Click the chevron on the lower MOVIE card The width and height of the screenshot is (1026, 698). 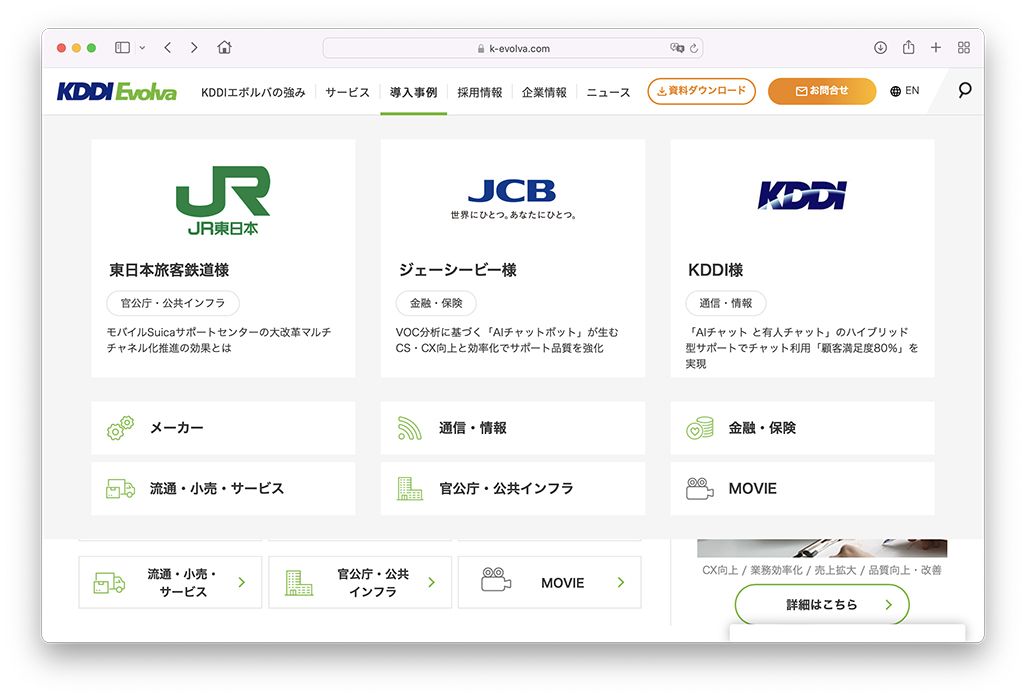coord(621,582)
